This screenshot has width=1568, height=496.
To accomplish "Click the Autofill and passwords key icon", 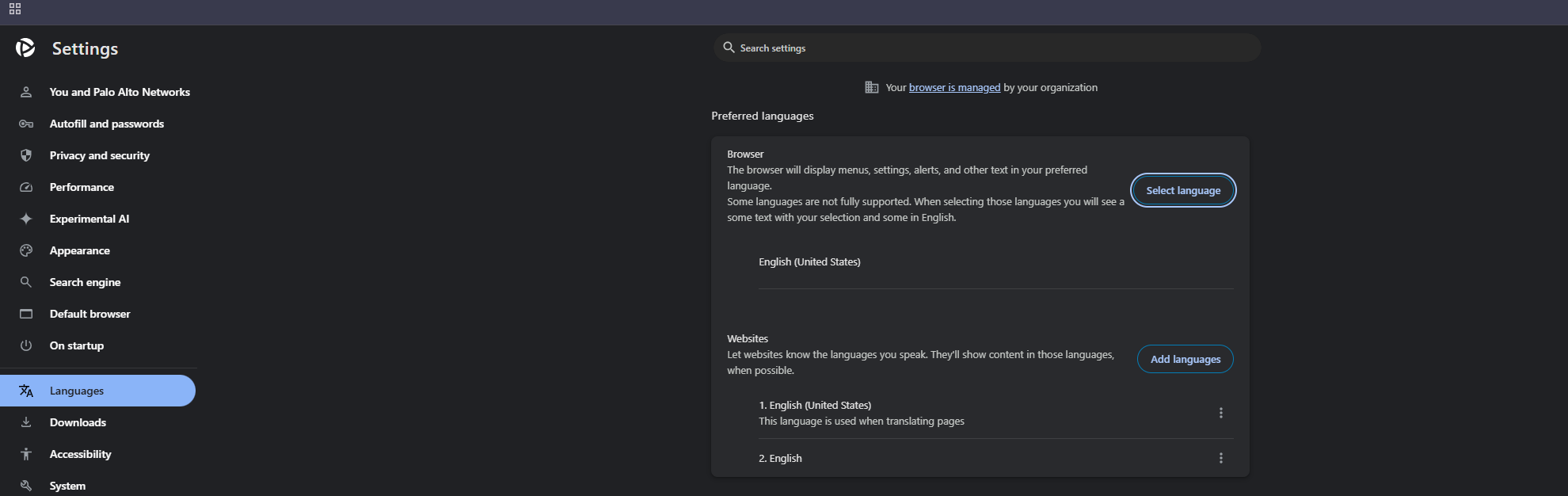I will pyautogui.click(x=26, y=124).
